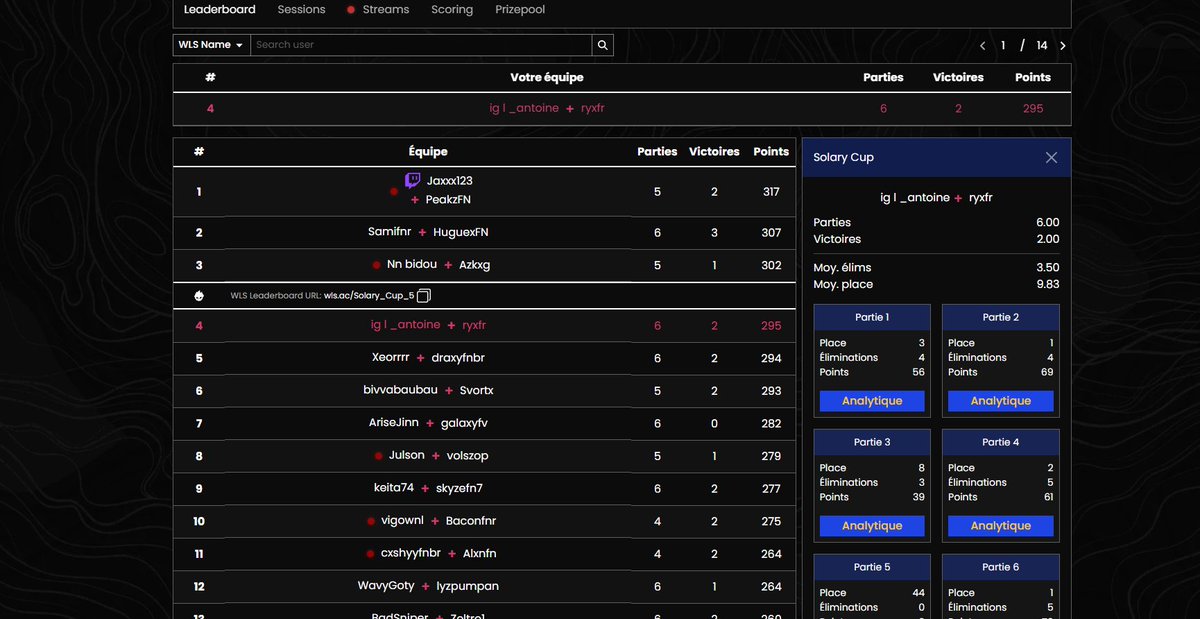Click Analytique button for Partie 4

[x=1001, y=526]
